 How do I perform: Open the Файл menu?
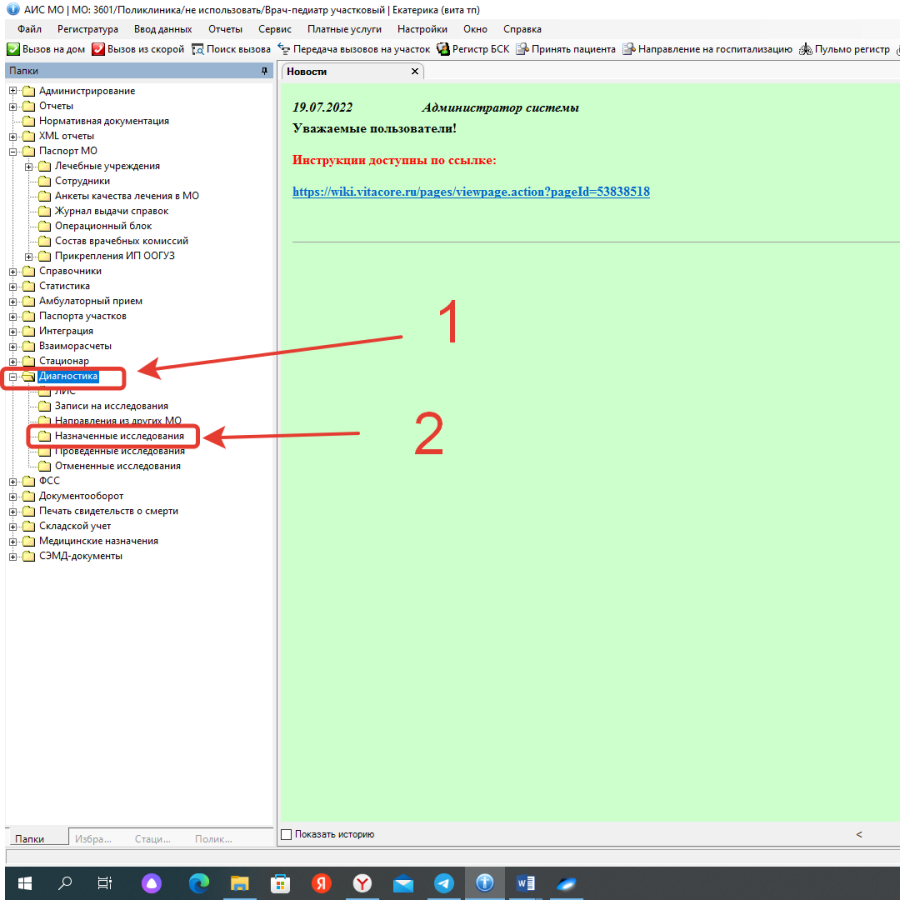coord(29,29)
